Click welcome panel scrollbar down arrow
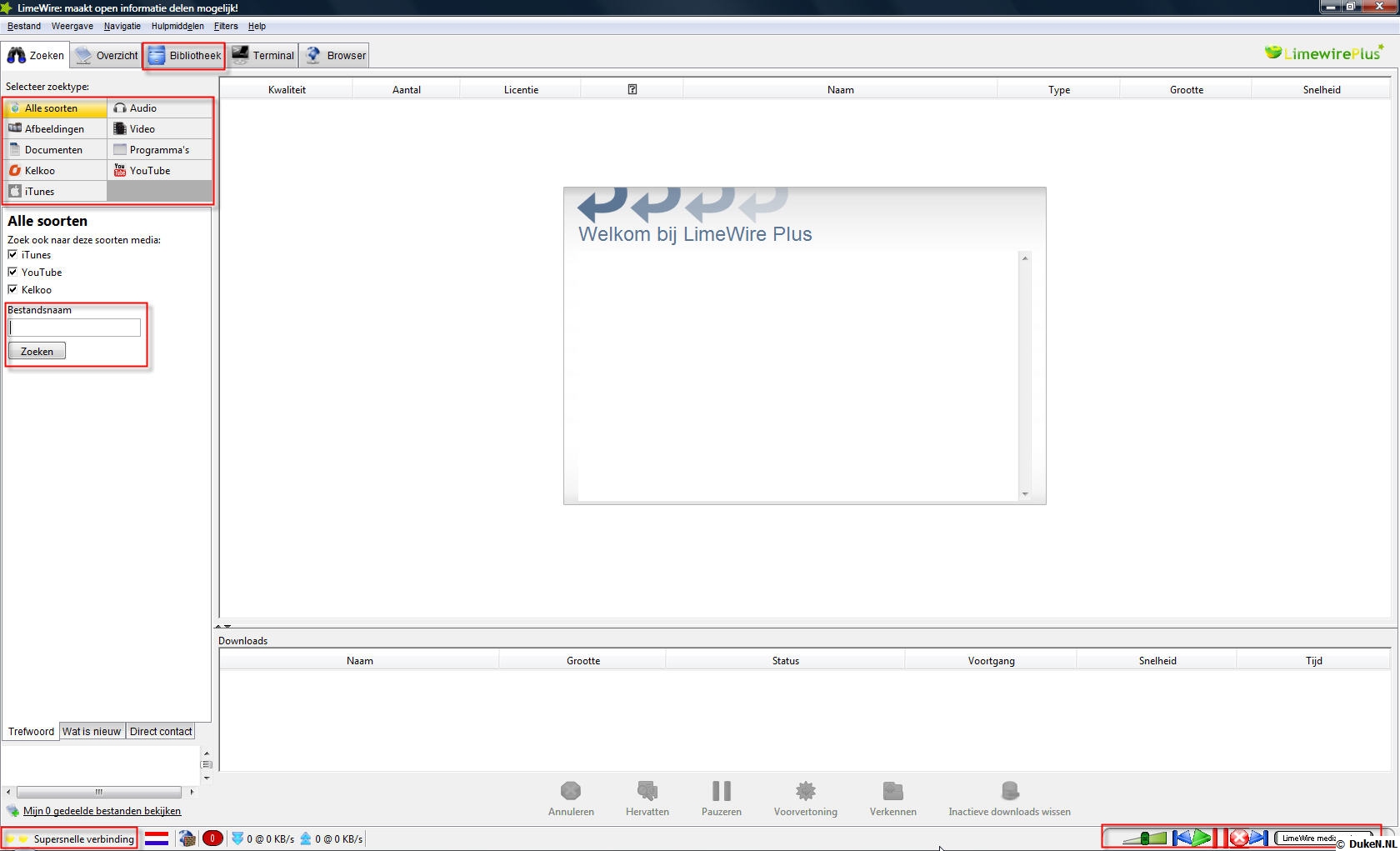The image size is (1400, 851). pos(1025,494)
